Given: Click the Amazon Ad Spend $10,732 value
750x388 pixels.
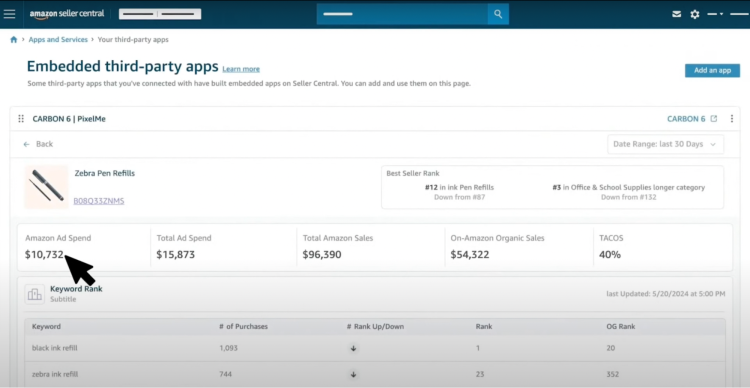Looking at the screenshot, I should click(44, 255).
